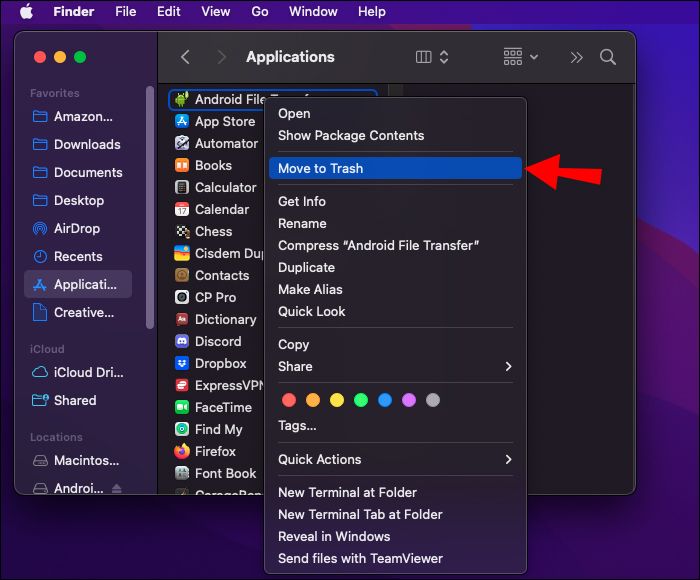
Task: Open the group-by options dropdown
Action: [521, 57]
